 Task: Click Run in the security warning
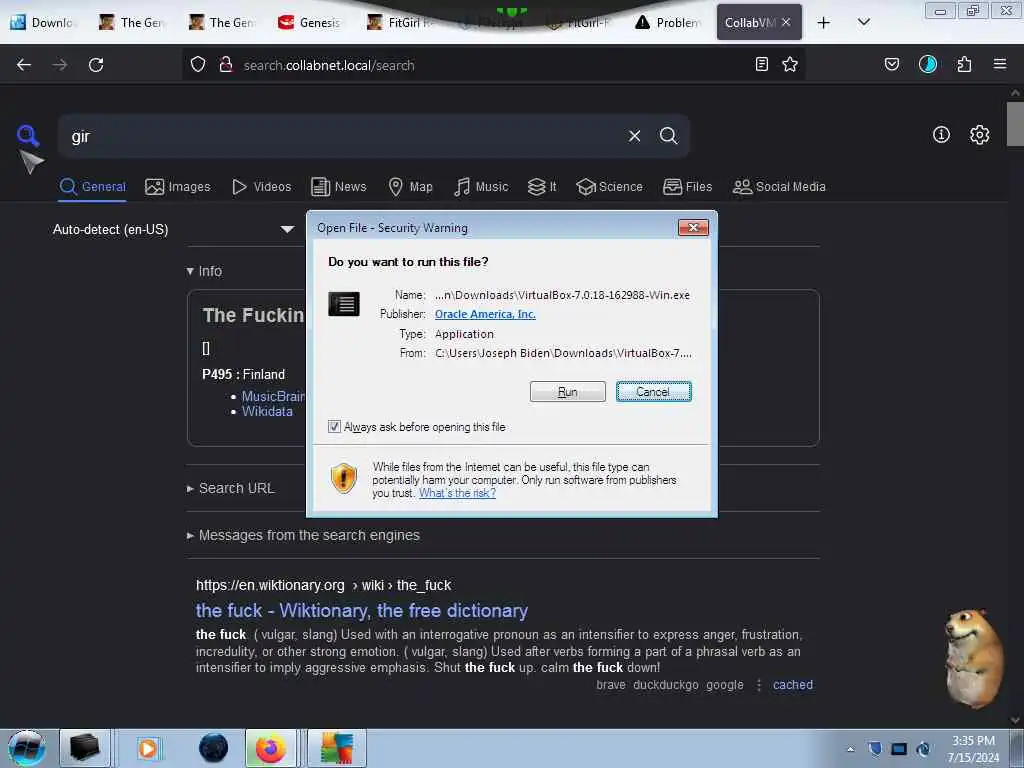point(568,392)
